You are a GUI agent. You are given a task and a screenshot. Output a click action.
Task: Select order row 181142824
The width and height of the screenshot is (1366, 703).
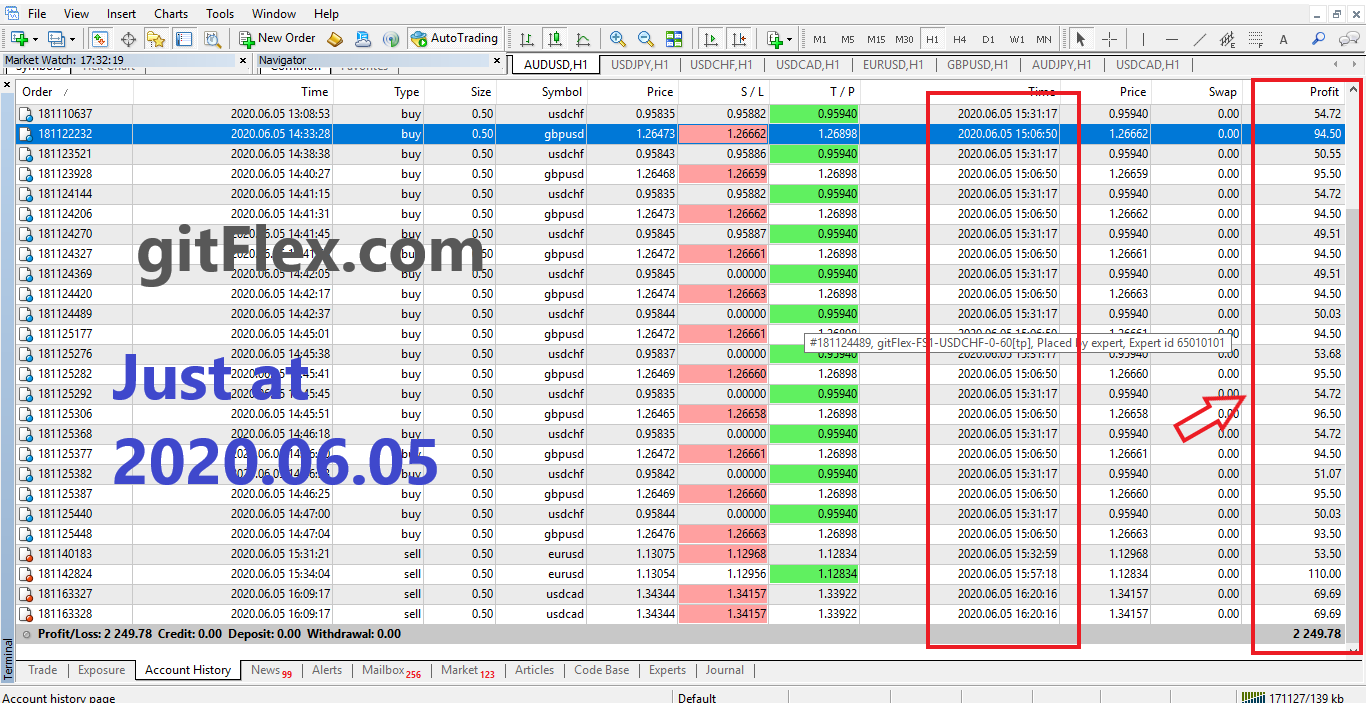click(x=680, y=573)
